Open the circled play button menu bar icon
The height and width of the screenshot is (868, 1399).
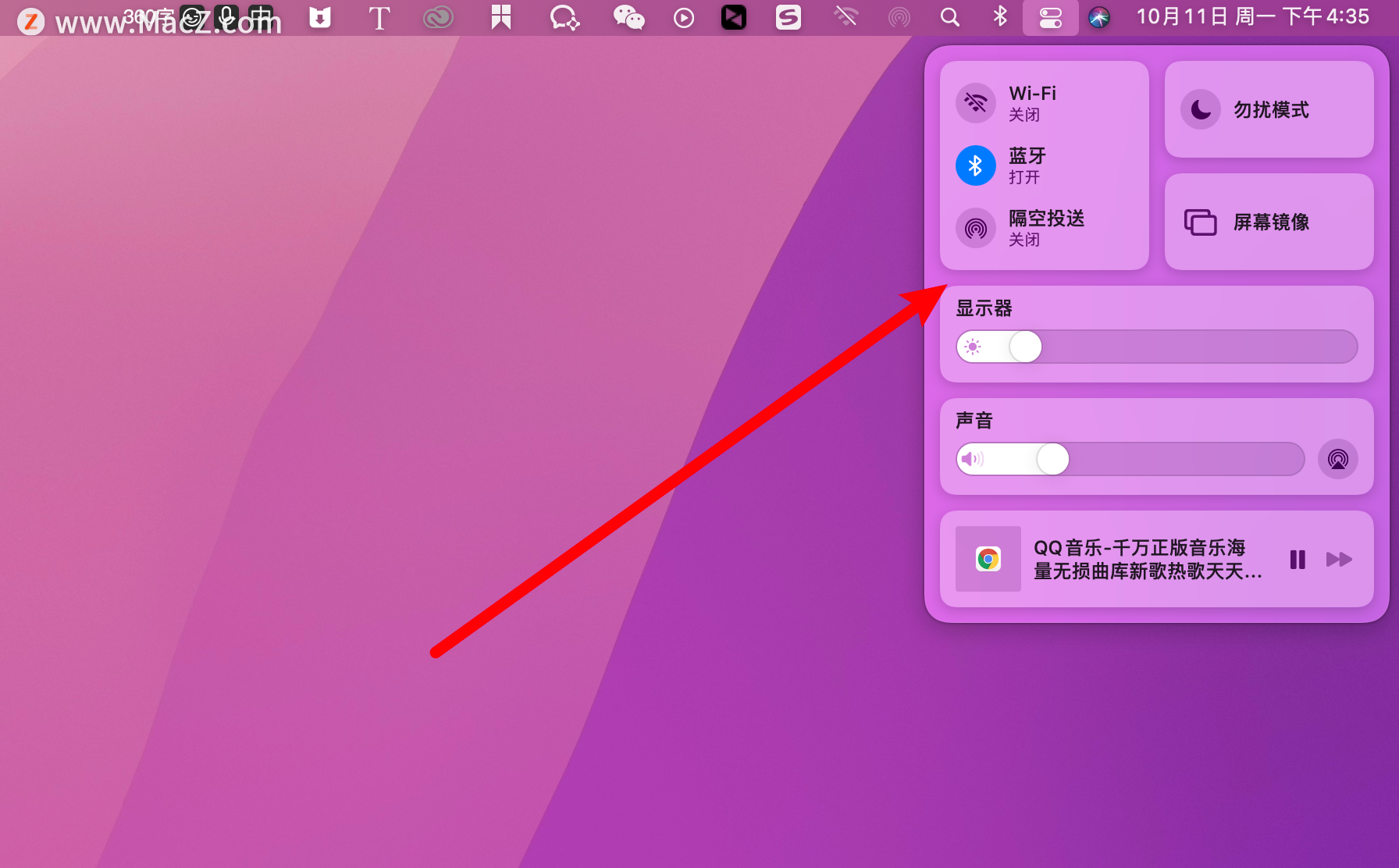[x=684, y=17]
